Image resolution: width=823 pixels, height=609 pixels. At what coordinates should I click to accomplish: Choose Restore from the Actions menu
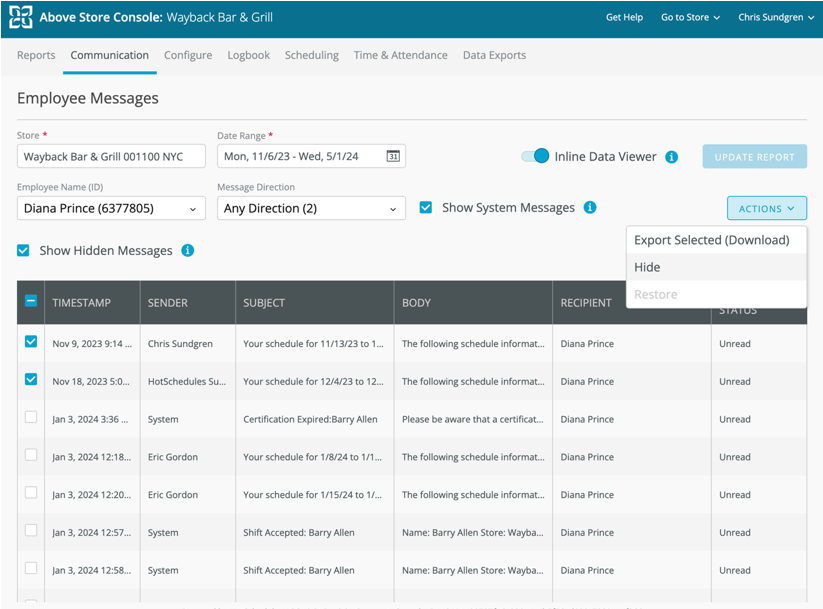[x=716, y=295]
